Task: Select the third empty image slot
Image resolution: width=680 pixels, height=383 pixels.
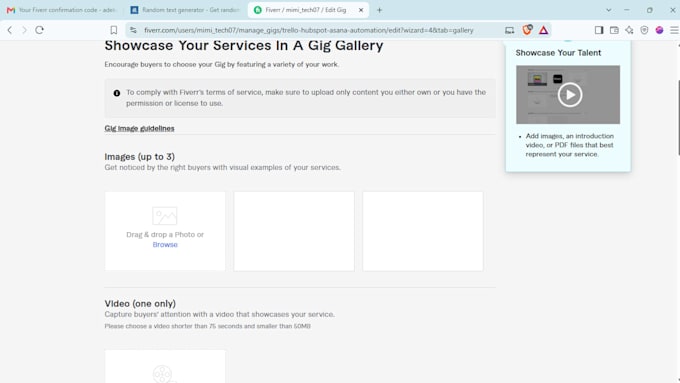Action: (x=423, y=231)
